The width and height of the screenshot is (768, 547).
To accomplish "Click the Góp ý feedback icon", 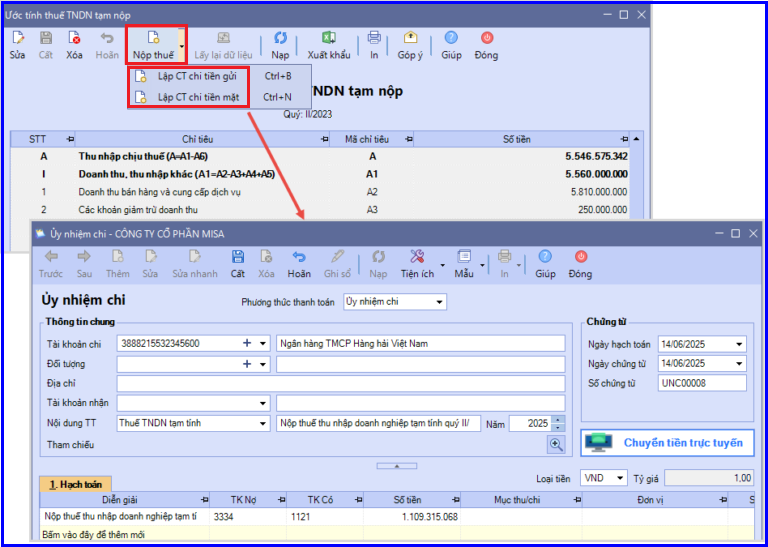I will click(x=410, y=38).
